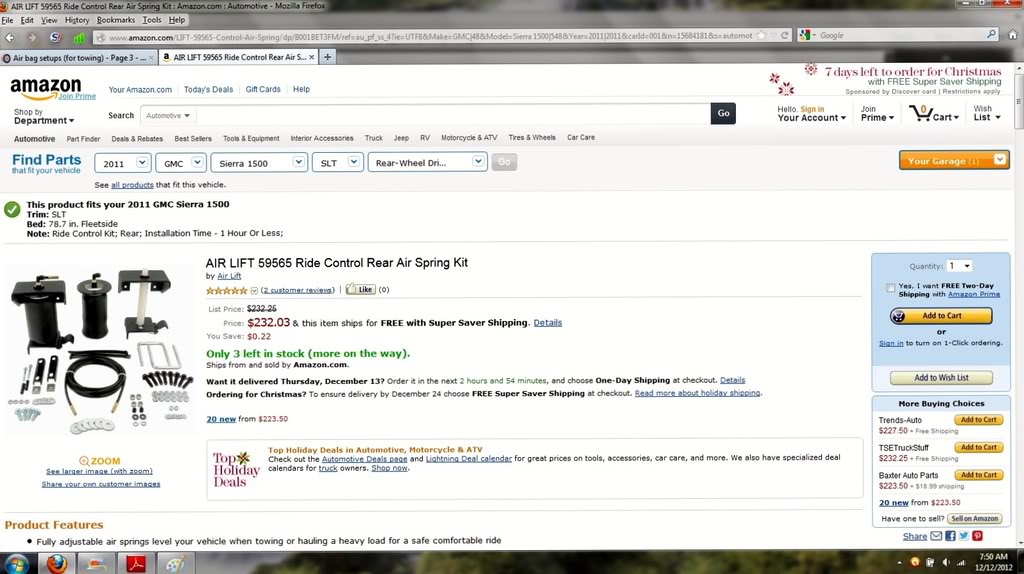1024x574 pixels.
Task: Open the Rear-Wheel Drive dropdown
Action: (x=427, y=163)
